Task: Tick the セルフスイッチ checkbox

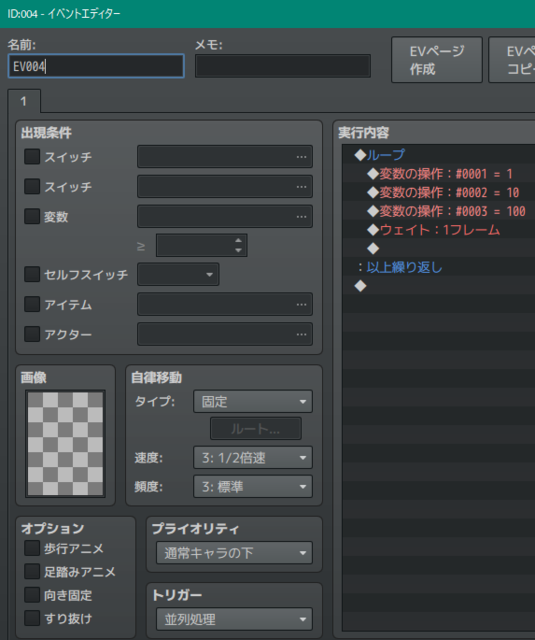Action: (32, 274)
